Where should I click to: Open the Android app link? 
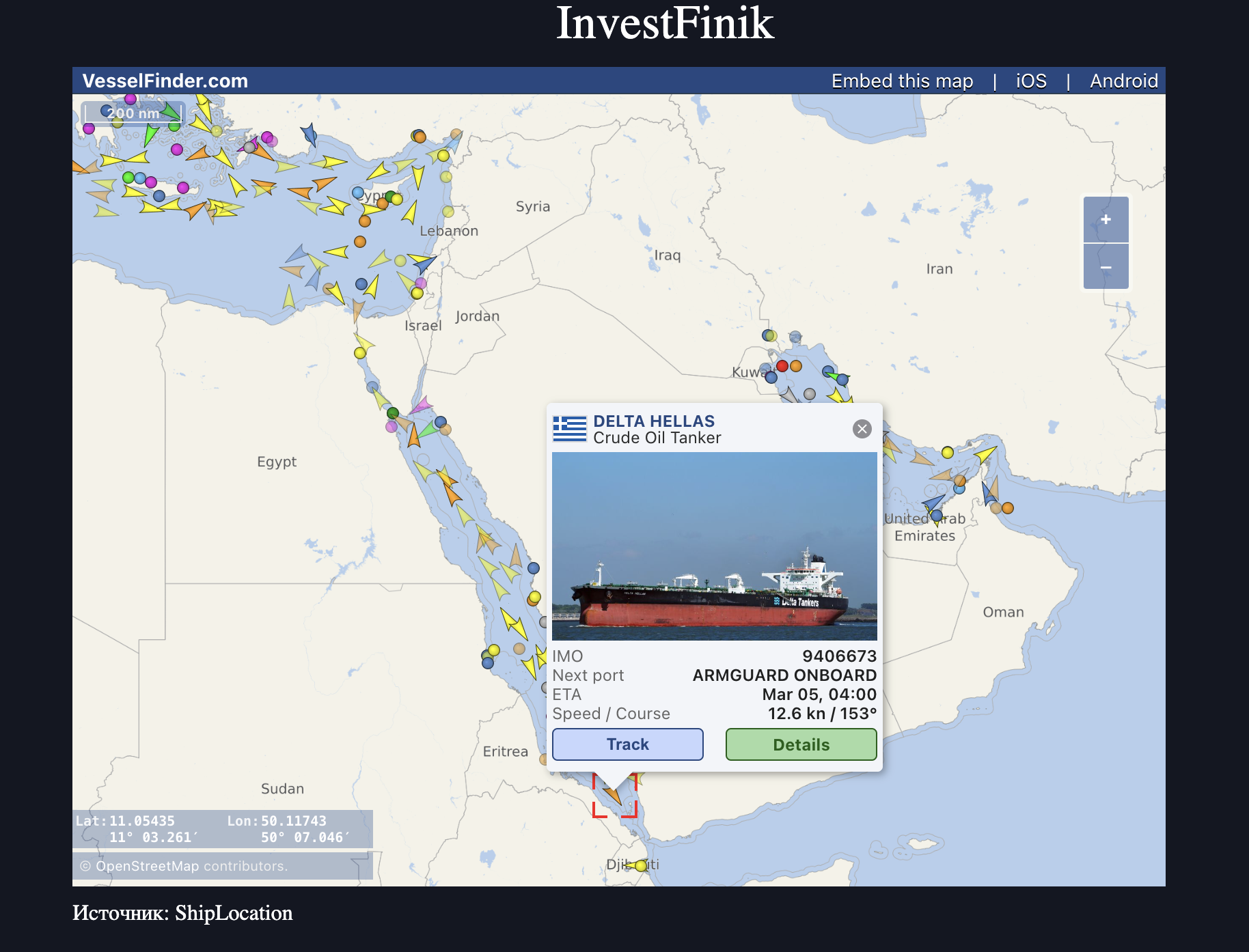tap(1124, 81)
